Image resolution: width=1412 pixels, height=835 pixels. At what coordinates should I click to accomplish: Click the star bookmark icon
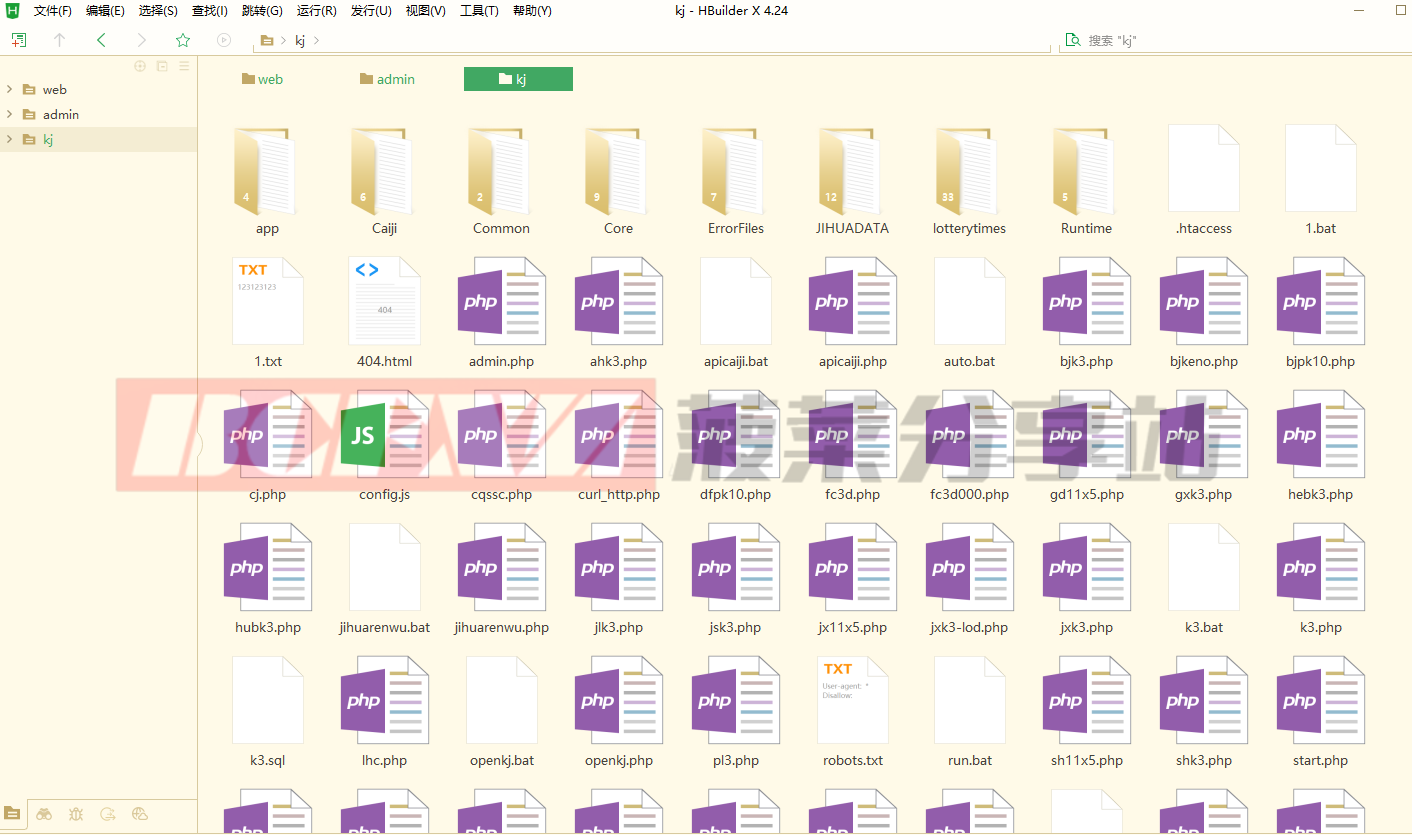click(x=183, y=40)
